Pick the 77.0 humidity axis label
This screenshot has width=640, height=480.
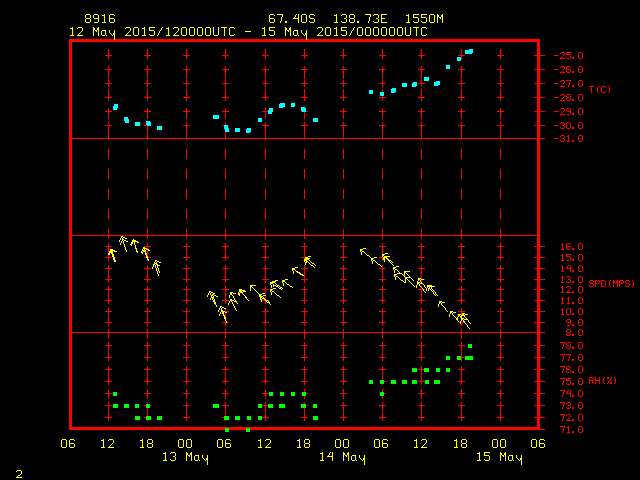tap(572, 358)
